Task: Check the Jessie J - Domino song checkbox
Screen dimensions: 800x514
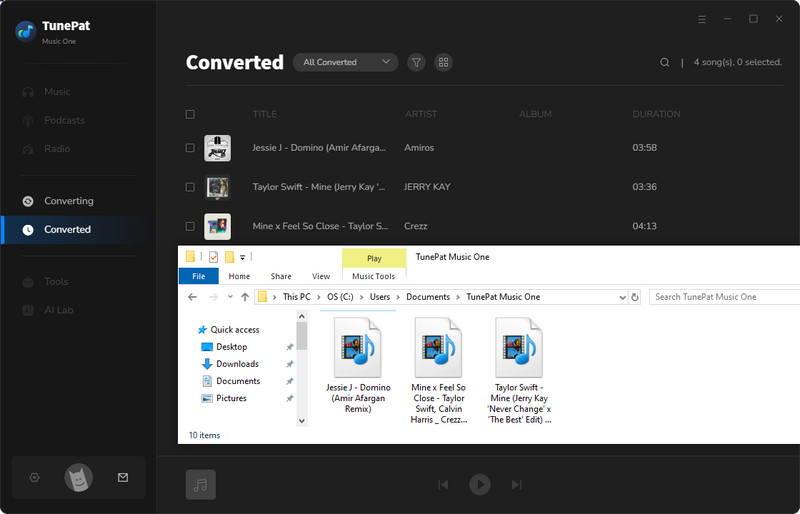Action: tap(190, 148)
